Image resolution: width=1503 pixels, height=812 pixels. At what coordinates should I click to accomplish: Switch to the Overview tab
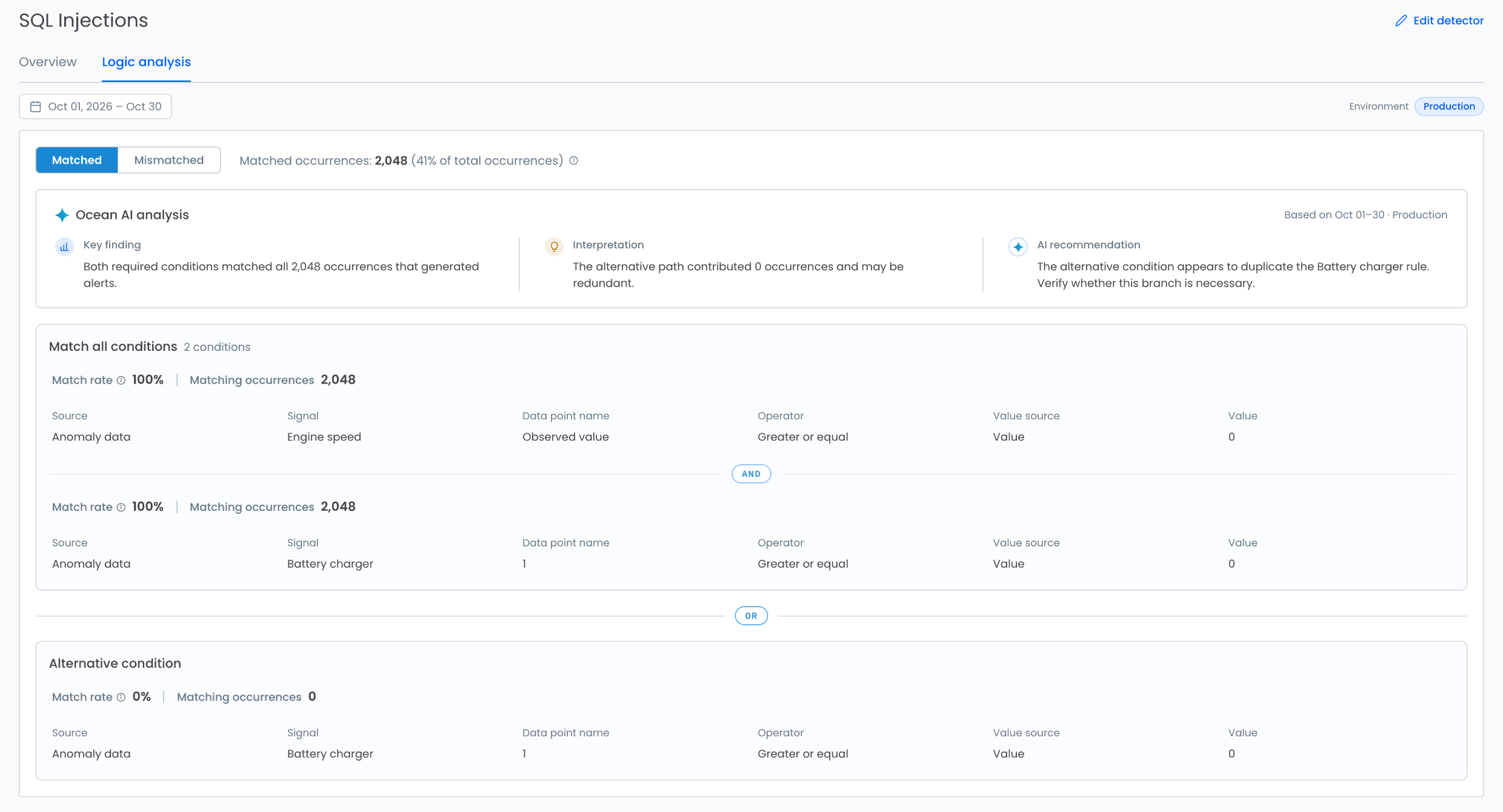(x=48, y=62)
